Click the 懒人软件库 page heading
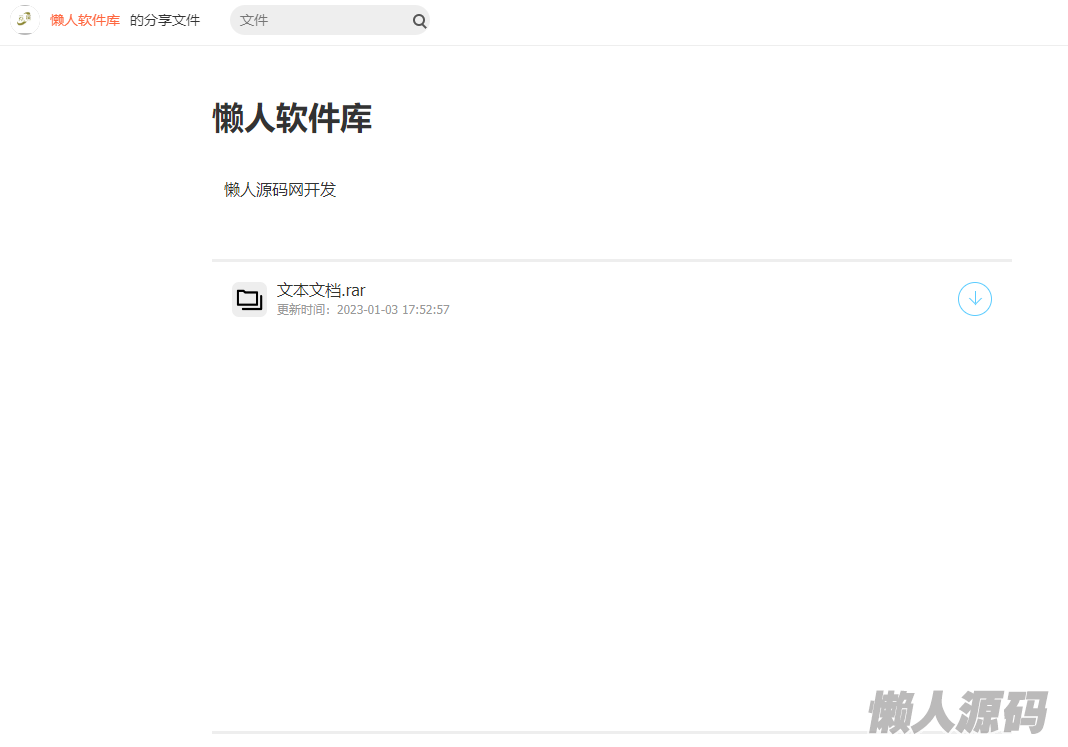The image size is (1068, 747). click(x=292, y=118)
